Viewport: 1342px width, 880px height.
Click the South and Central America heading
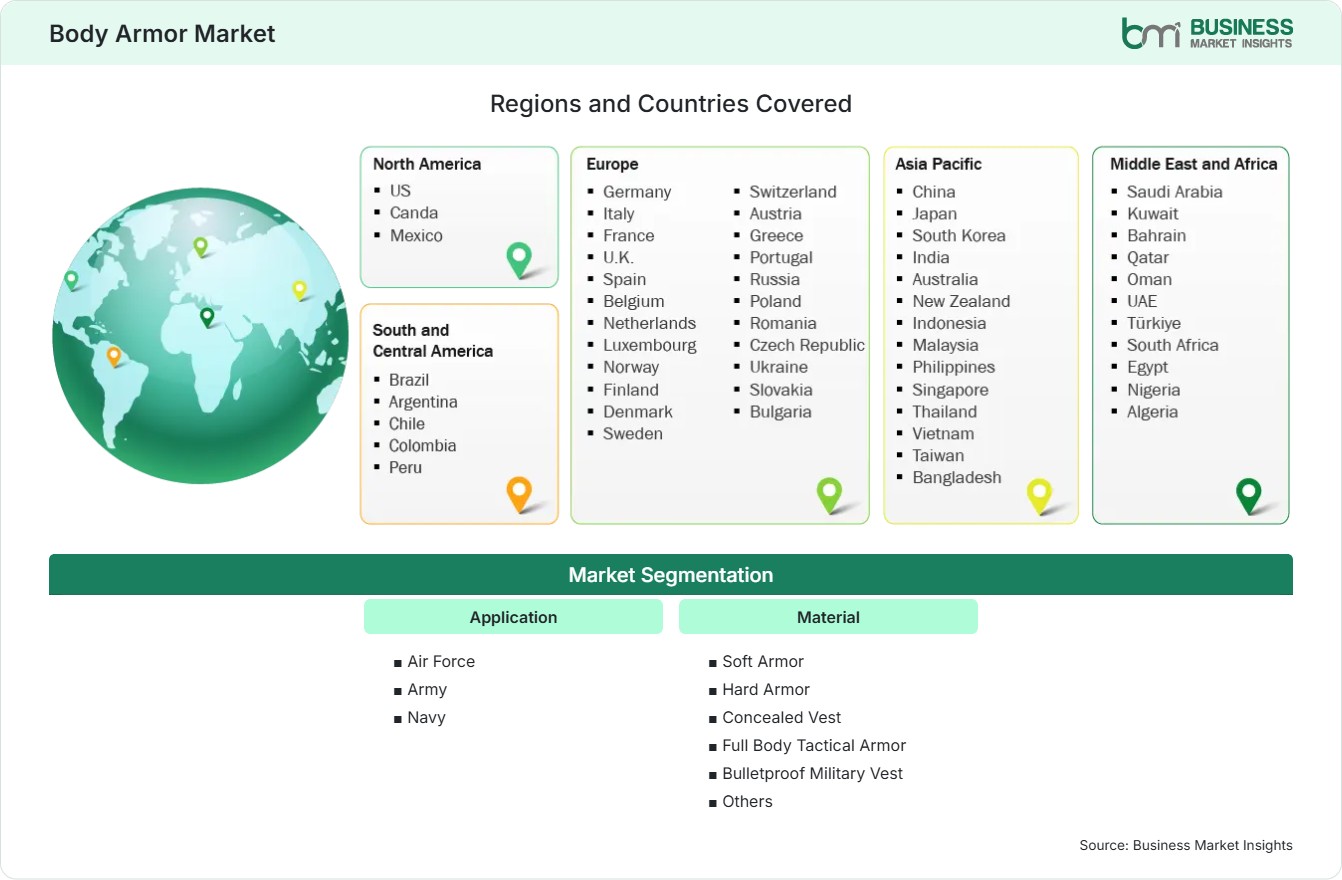point(433,340)
